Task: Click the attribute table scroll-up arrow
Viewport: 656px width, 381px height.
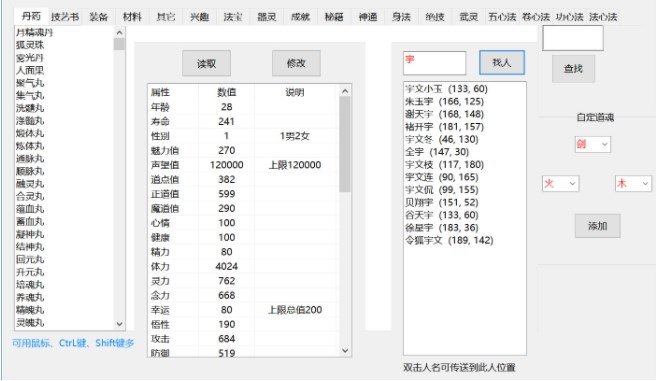Action: [345, 91]
